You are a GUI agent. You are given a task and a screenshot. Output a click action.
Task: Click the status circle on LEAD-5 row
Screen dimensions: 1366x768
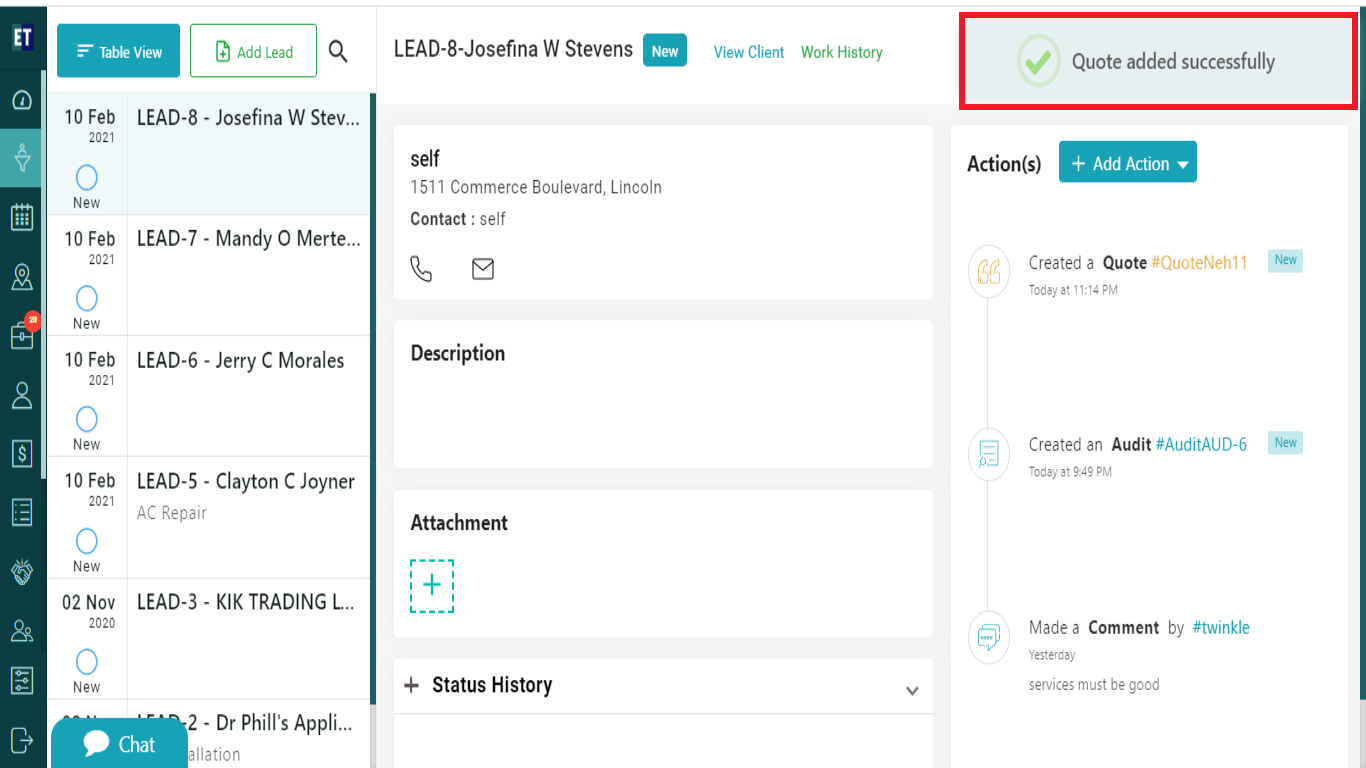click(87, 541)
